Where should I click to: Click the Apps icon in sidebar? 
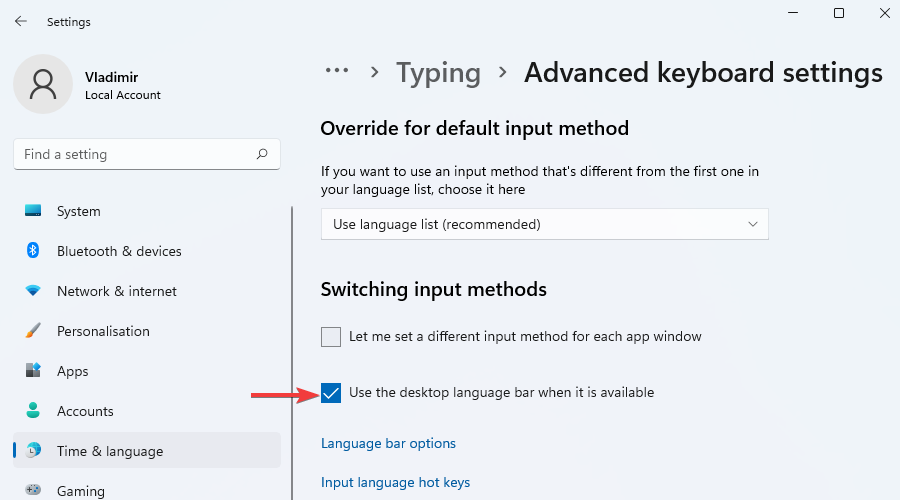(x=33, y=371)
